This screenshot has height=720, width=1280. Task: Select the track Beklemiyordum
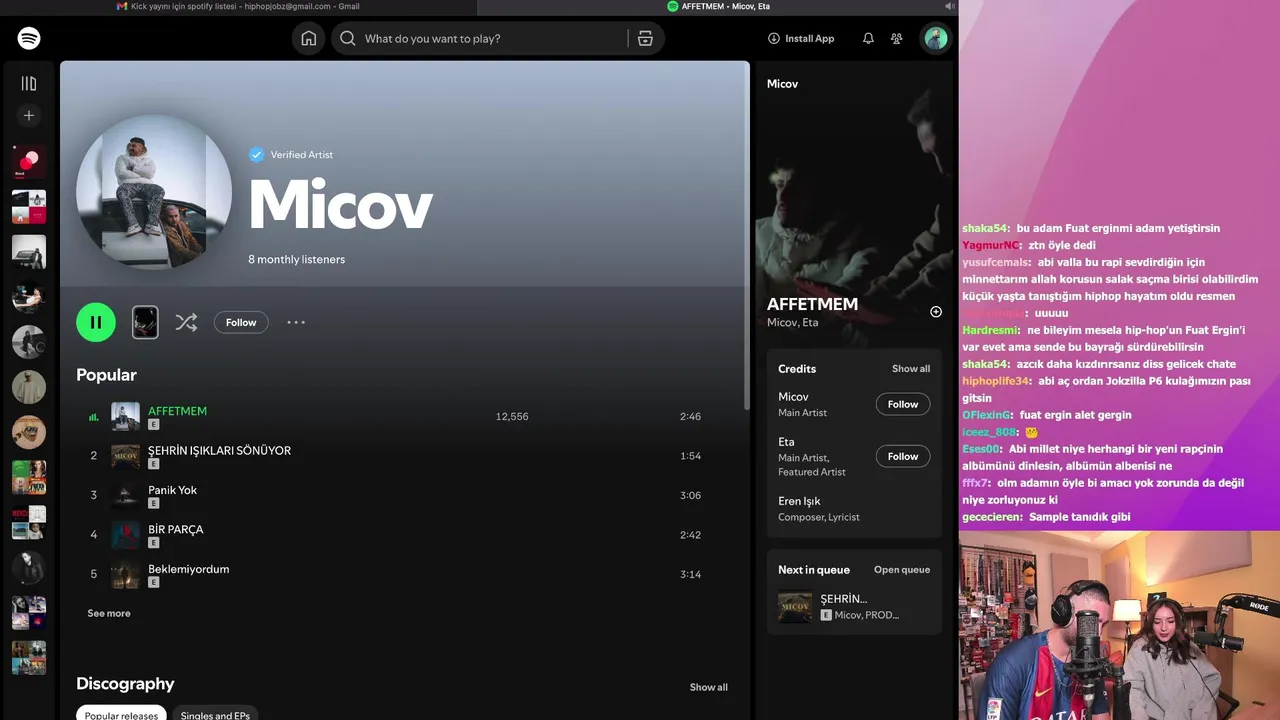(x=188, y=569)
